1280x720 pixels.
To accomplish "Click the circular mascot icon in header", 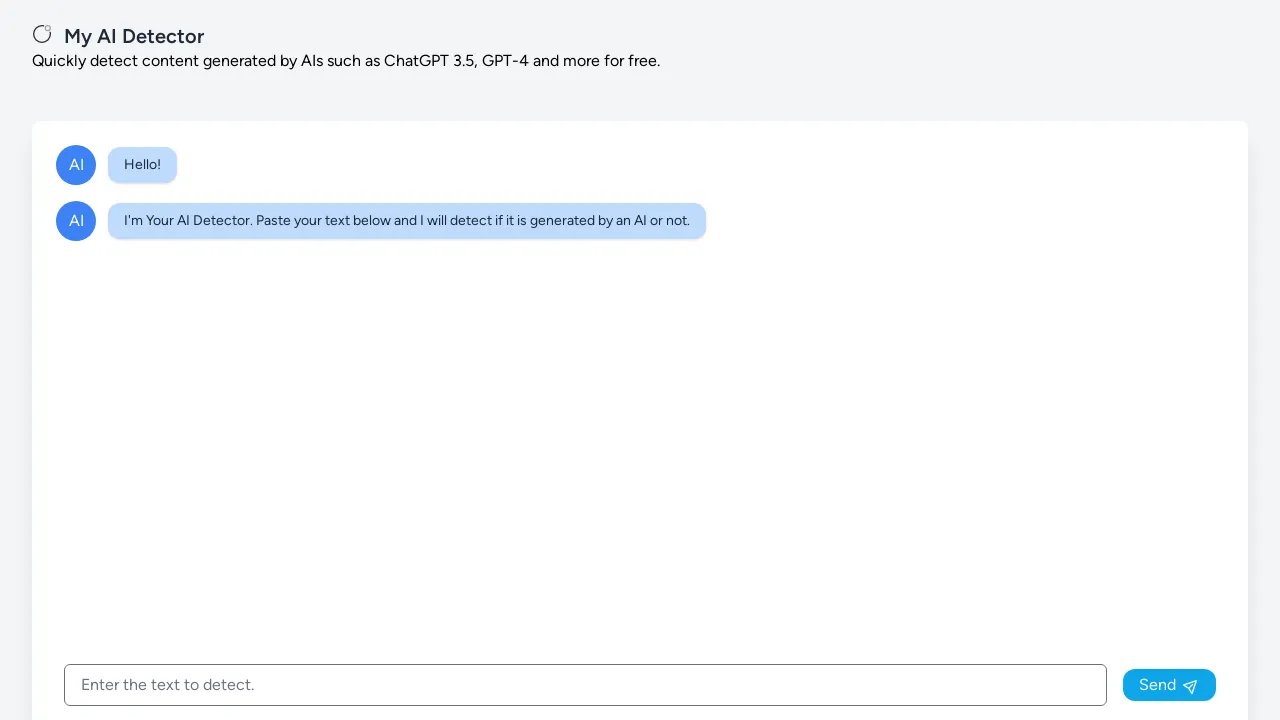I will (42, 34).
